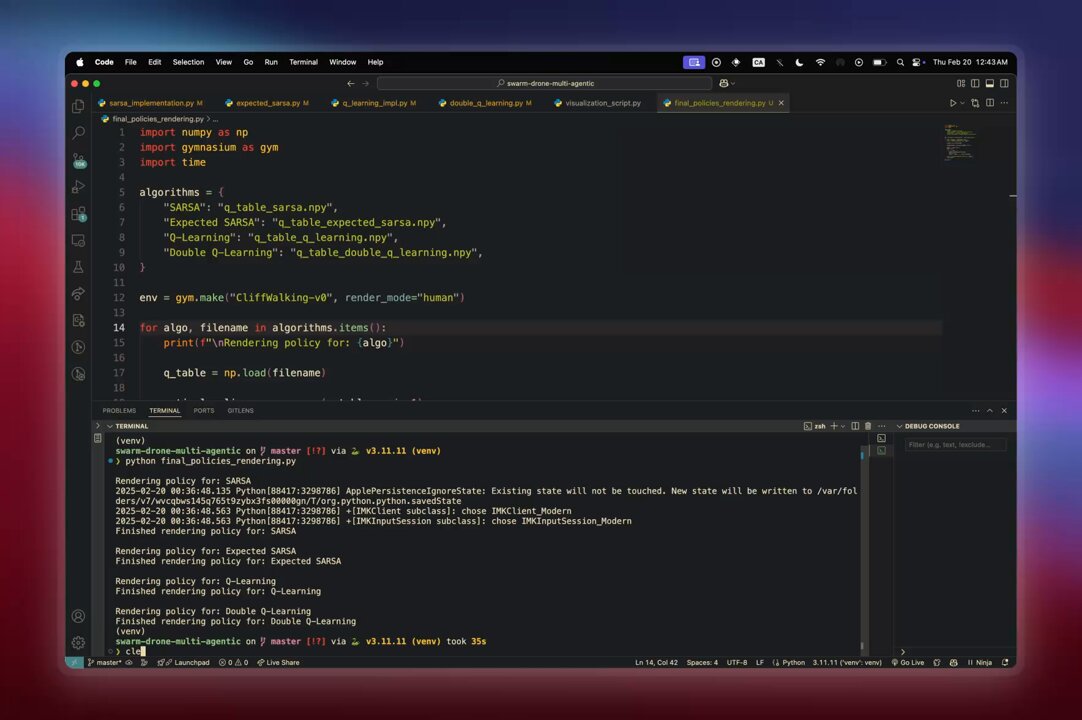Click the master branch in the status bar
1082x720 pixels.
105,663
